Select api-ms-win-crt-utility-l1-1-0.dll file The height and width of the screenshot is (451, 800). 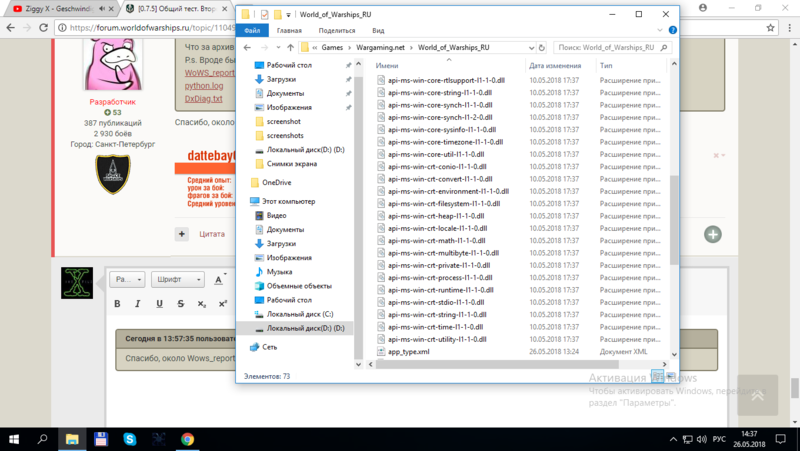[x=437, y=339]
